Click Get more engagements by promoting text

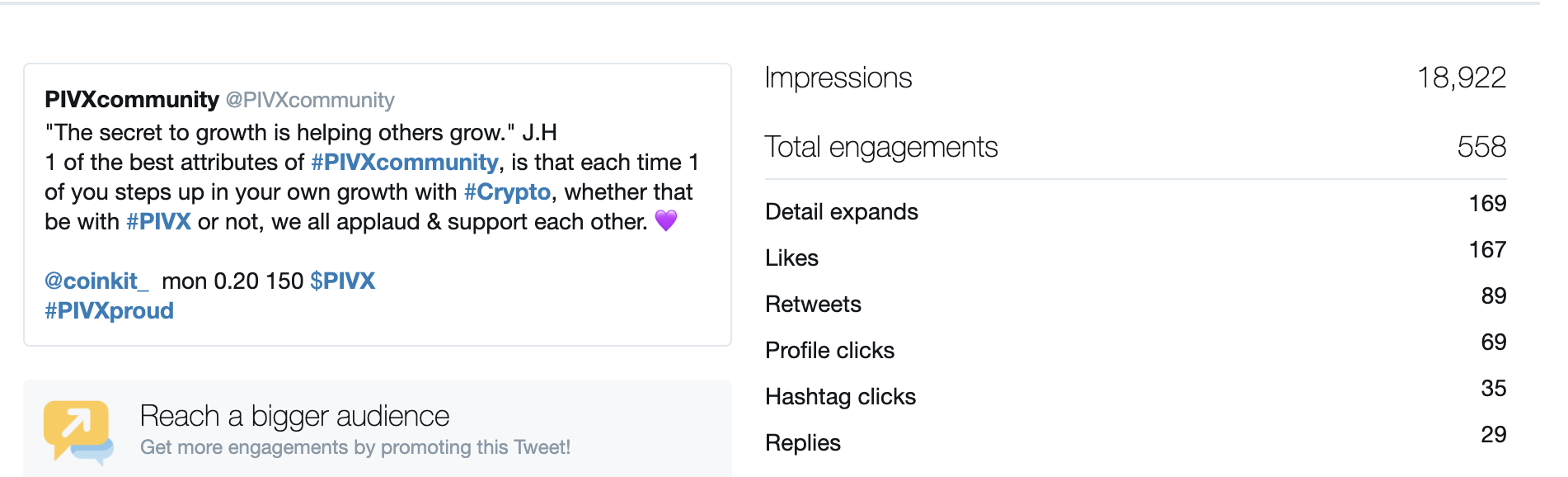(355, 447)
